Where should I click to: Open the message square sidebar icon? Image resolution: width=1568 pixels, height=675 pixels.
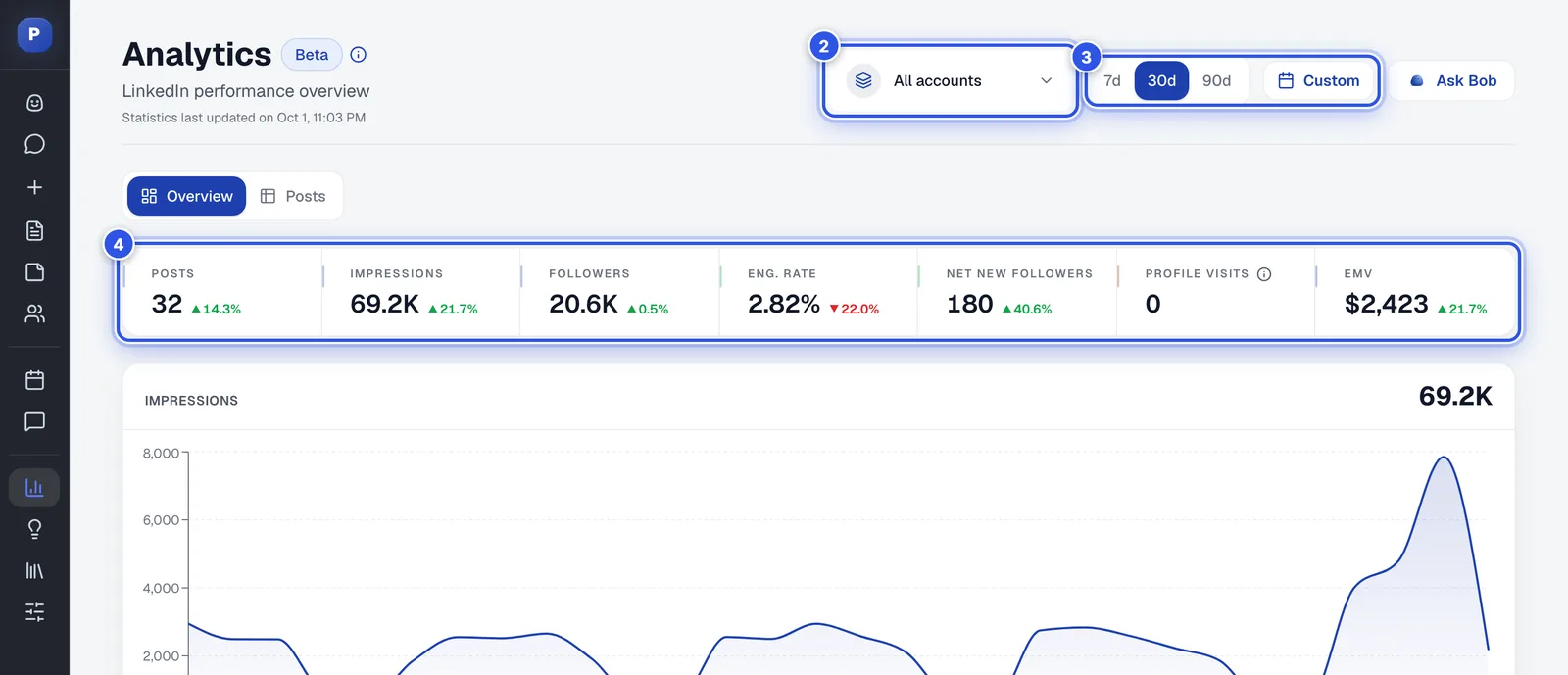coord(34,421)
